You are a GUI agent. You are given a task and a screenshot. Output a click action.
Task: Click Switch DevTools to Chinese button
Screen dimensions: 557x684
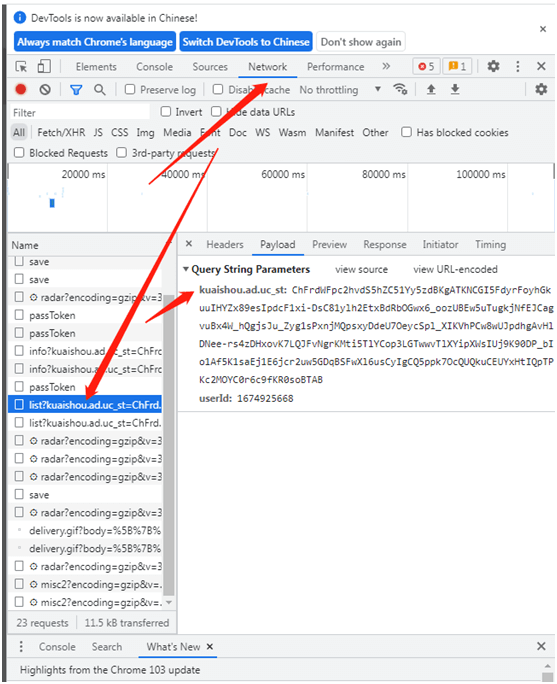click(x=246, y=42)
